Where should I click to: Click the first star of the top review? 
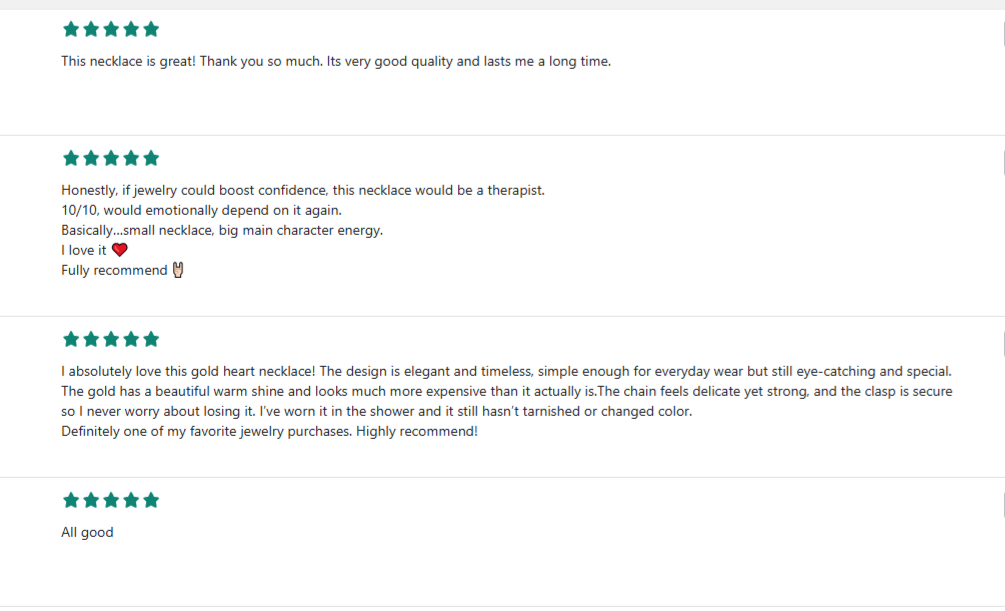(x=71, y=29)
